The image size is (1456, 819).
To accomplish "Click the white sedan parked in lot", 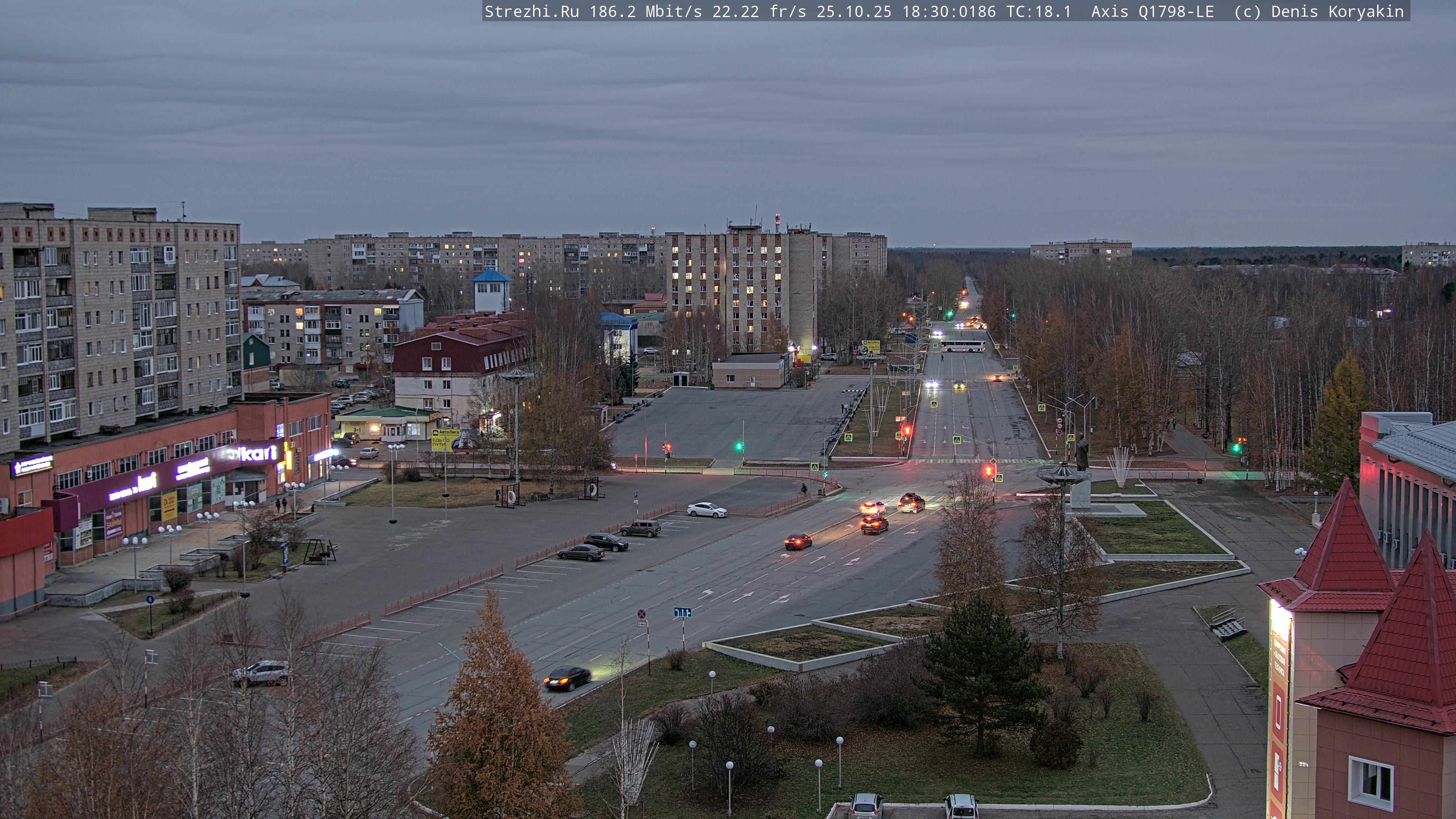I will coord(707,510).
